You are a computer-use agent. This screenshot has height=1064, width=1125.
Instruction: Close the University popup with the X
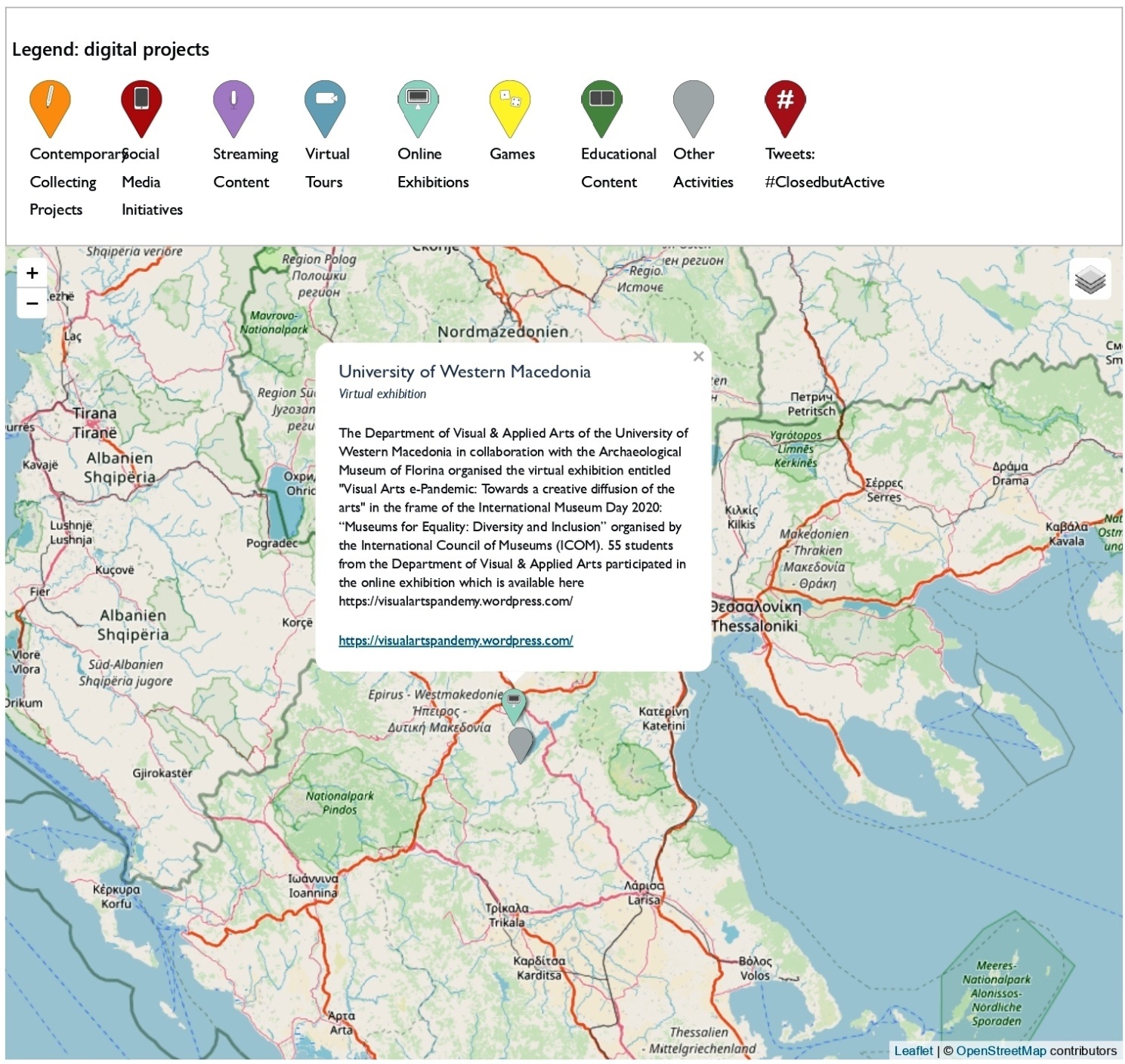click(x=698, y=356)
